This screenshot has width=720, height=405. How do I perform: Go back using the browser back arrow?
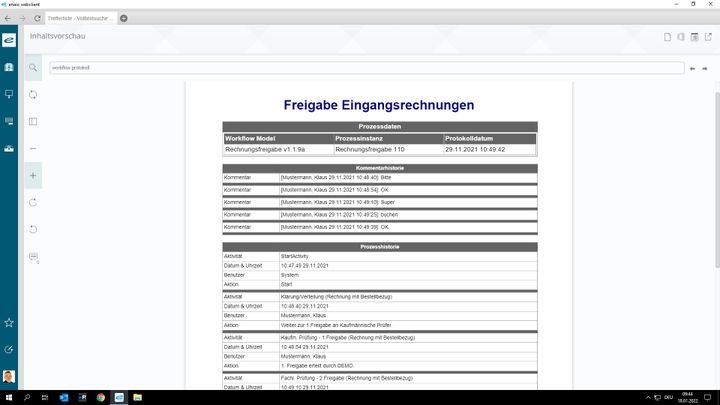pos(8,18)
